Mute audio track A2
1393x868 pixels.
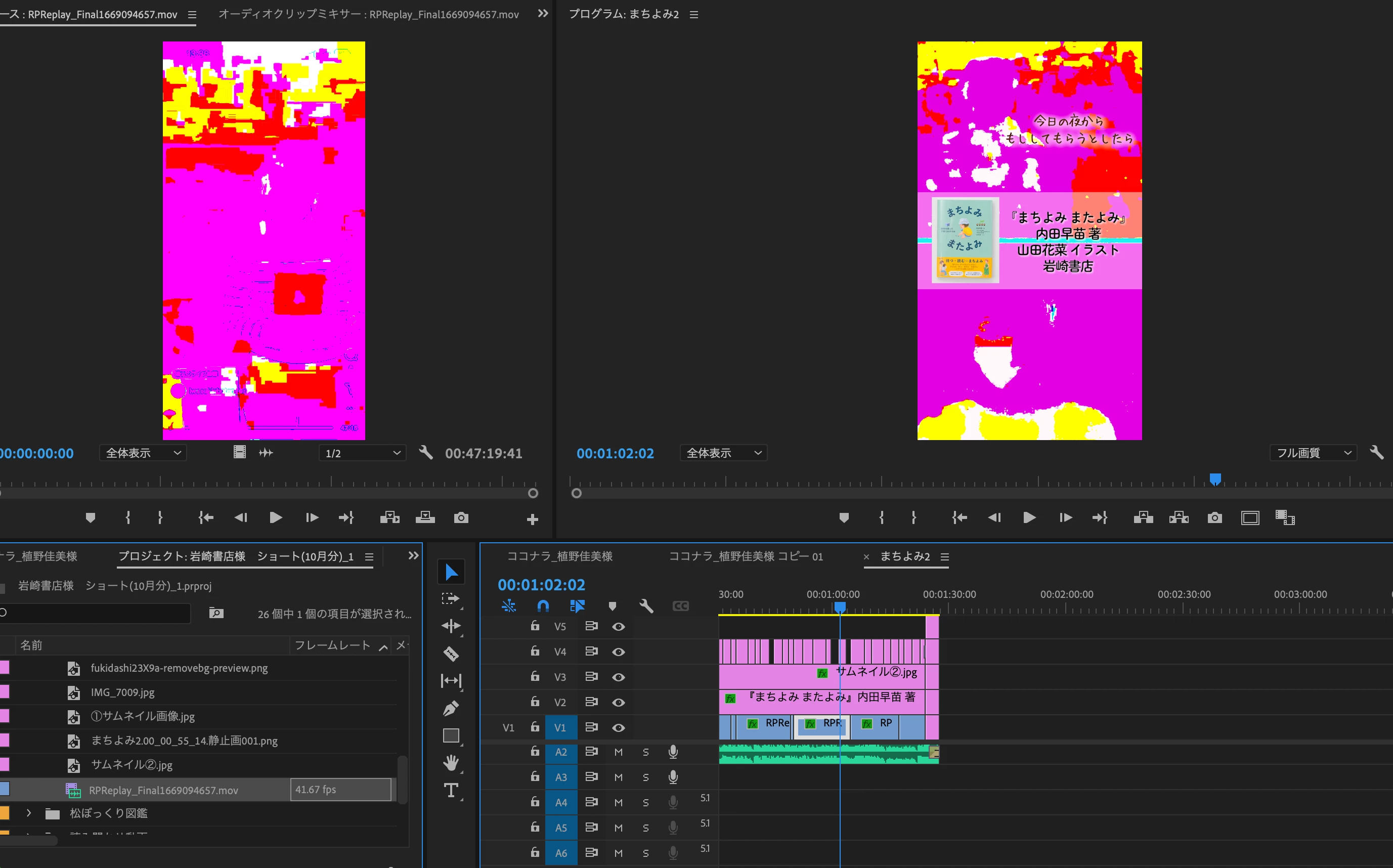pos(618,752)
